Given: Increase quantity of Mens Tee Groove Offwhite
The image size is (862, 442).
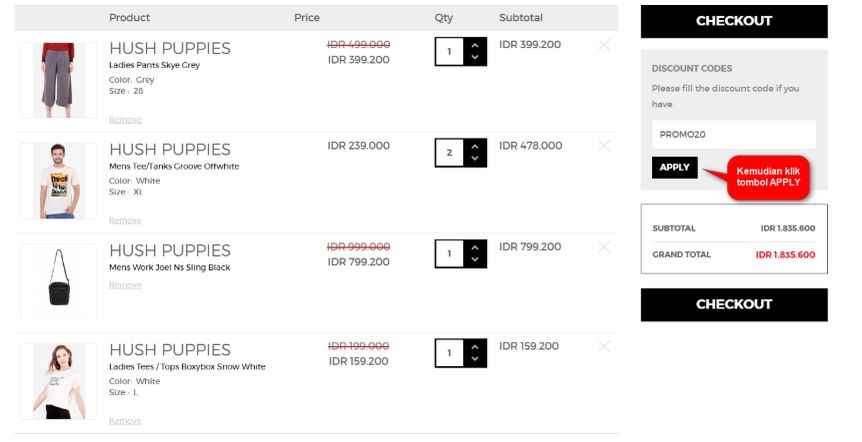Looking at the screenshot, I should [x=475, y=147].
